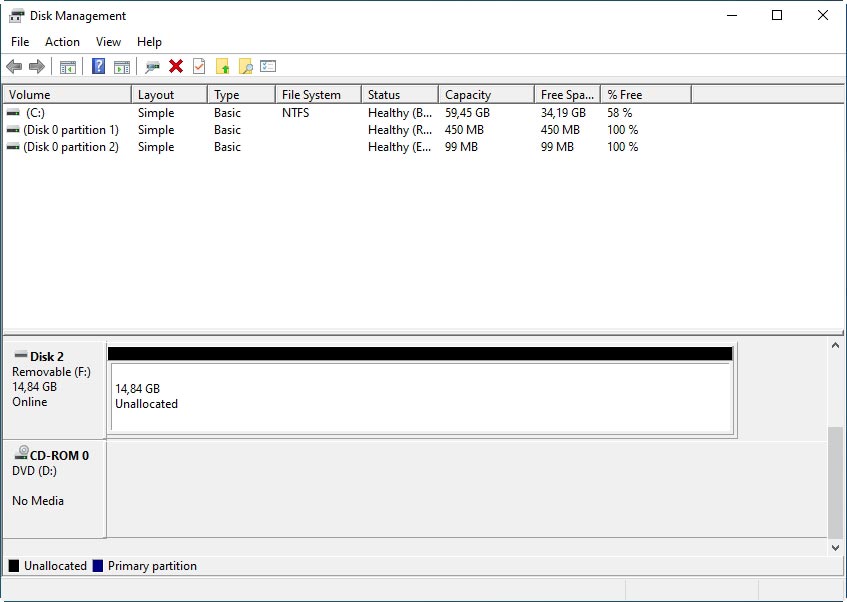Click the scroll up arrow in disk pane
This screenshot has height=602, width=847.
click(835, 345)
